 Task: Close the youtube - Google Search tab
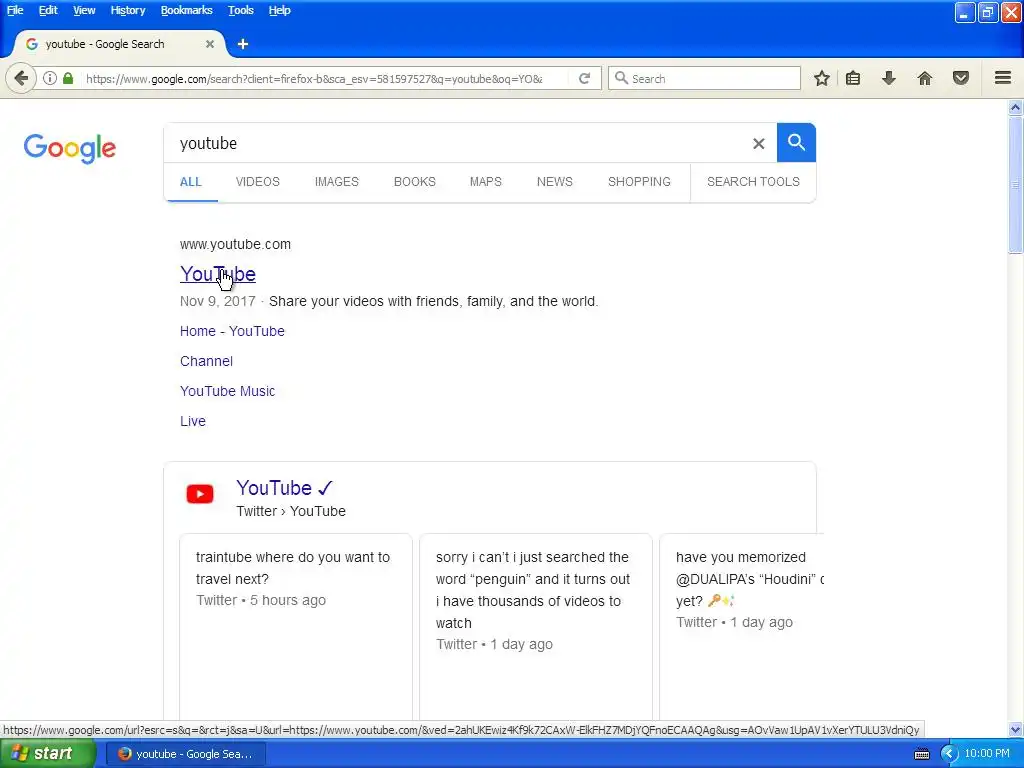pyautogui.click(x=210, y=44)
